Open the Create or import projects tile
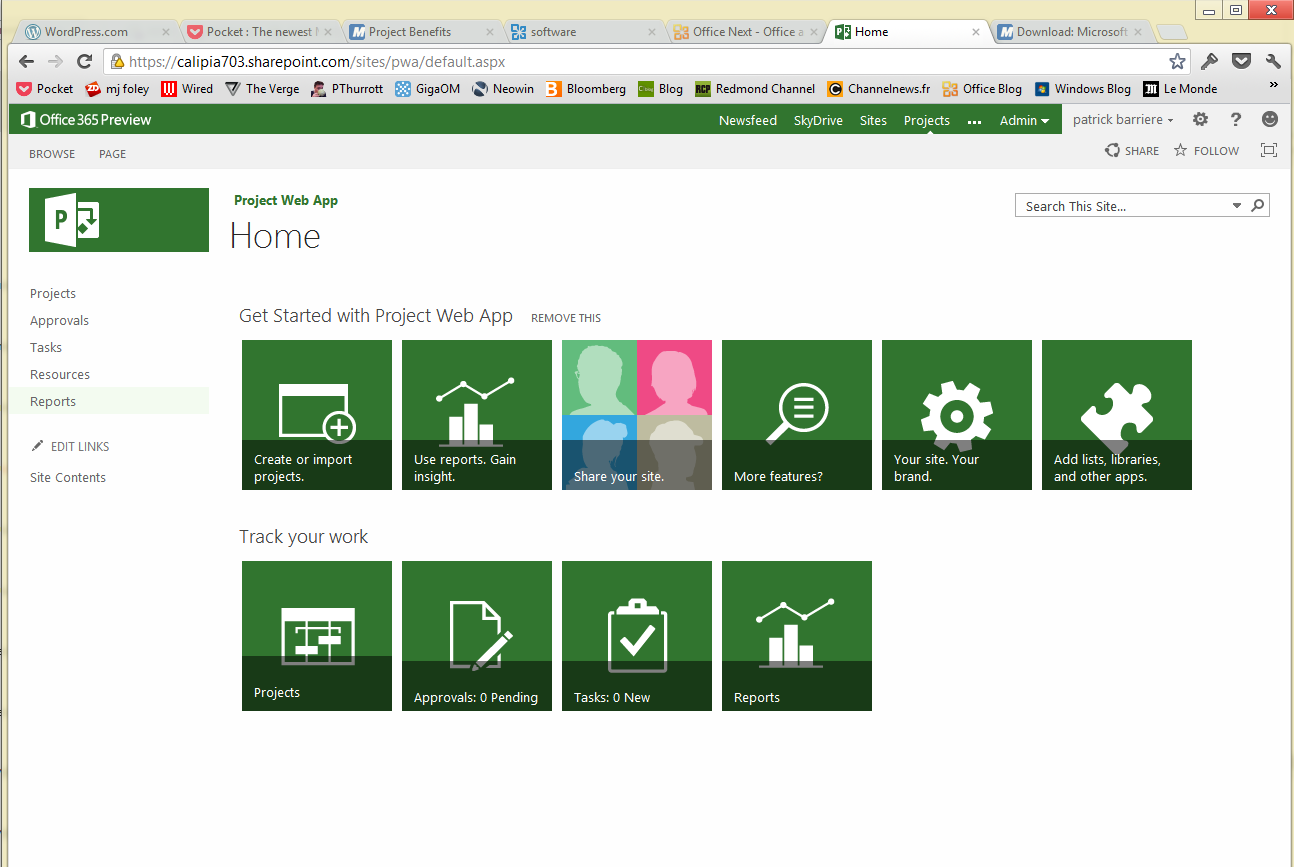Screen dimensions: 1294x867 click(x=317, y=415)
